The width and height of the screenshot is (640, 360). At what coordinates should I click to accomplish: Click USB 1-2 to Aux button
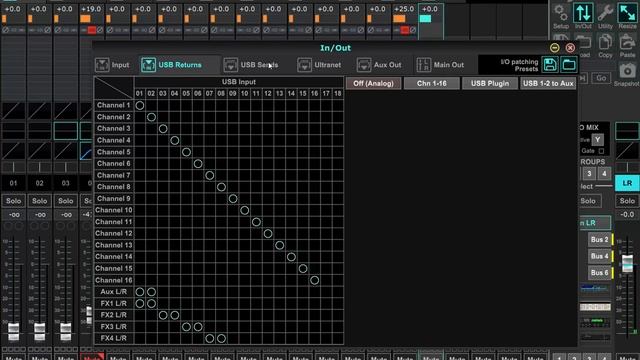[x=548, y=83]
